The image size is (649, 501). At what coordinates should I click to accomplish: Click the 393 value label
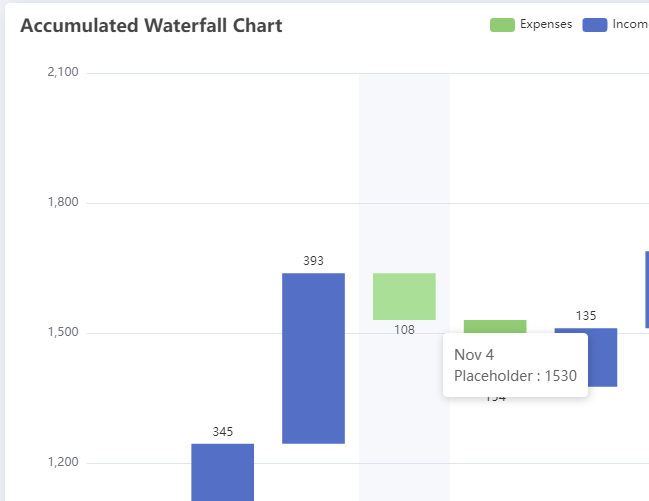(x=313, y=261)
